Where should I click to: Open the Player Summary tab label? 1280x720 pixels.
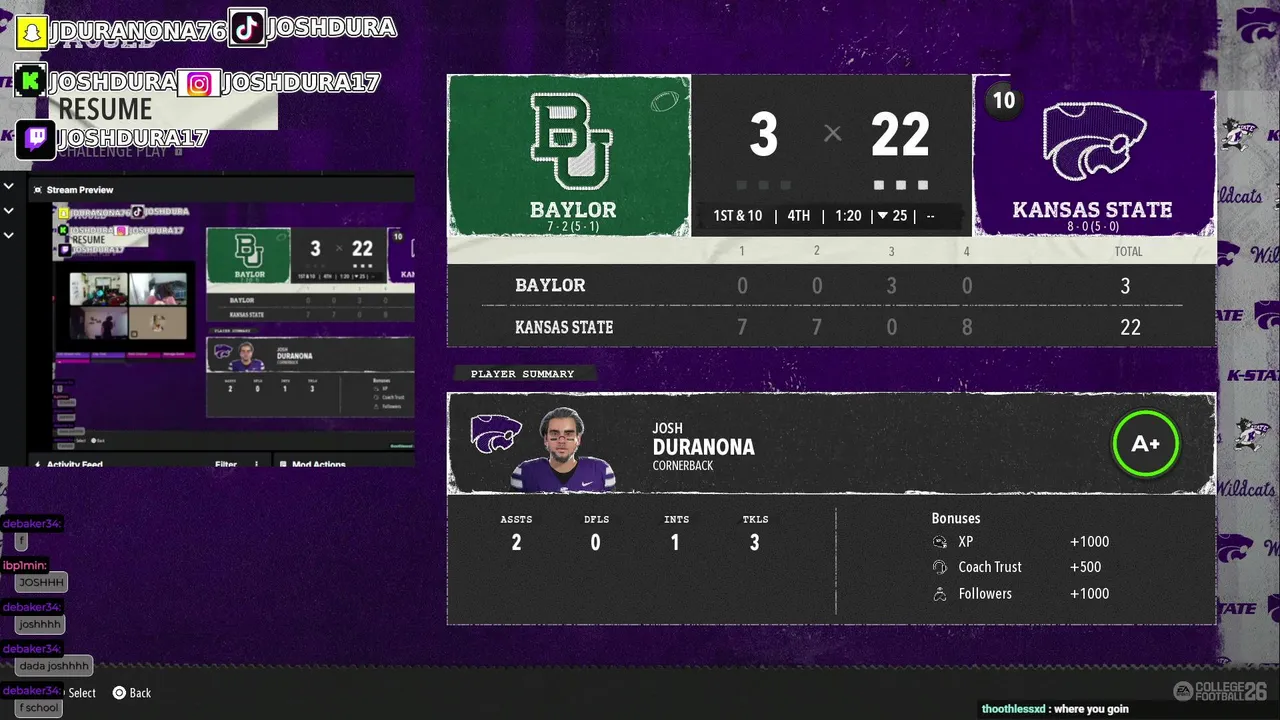(x=522, y=374)
